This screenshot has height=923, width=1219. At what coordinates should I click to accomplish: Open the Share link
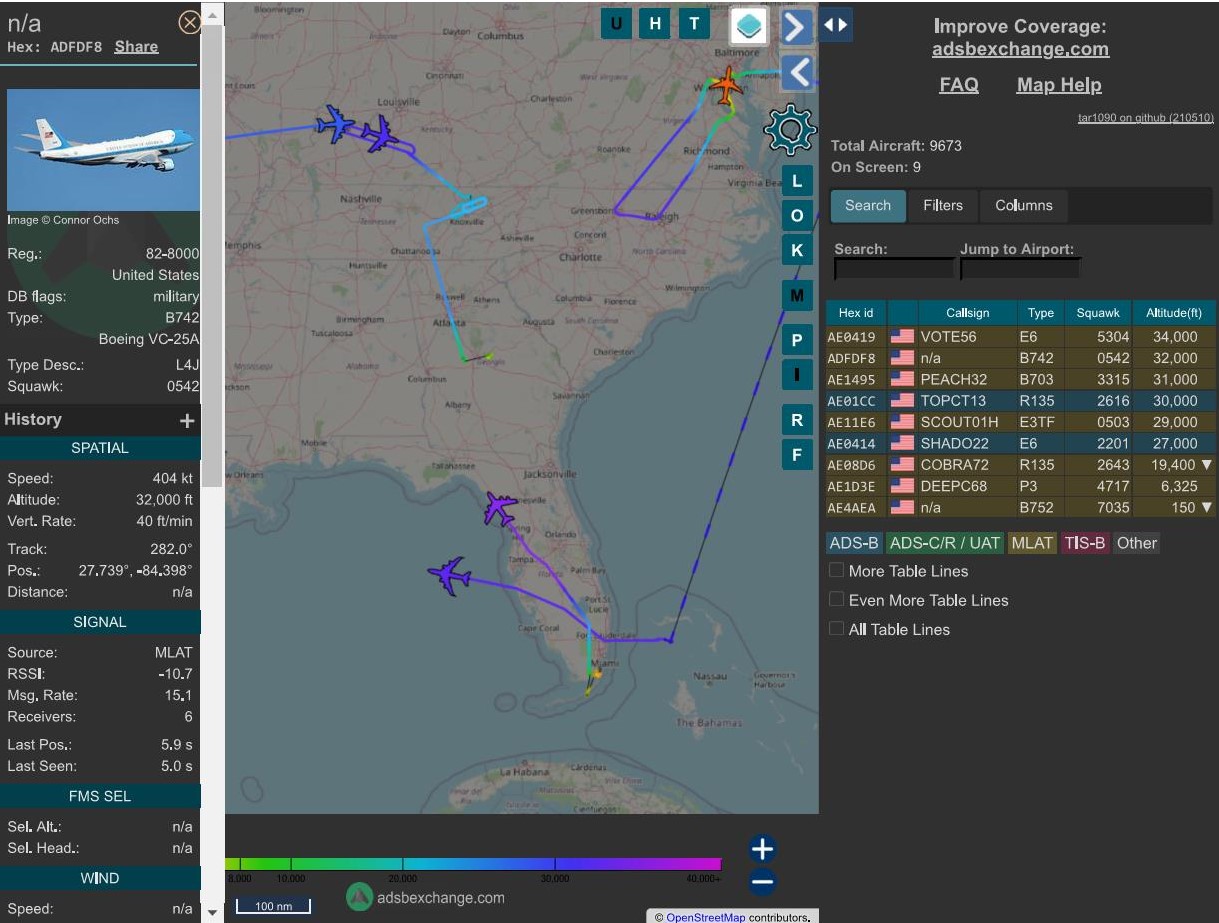tap(136, 46)
